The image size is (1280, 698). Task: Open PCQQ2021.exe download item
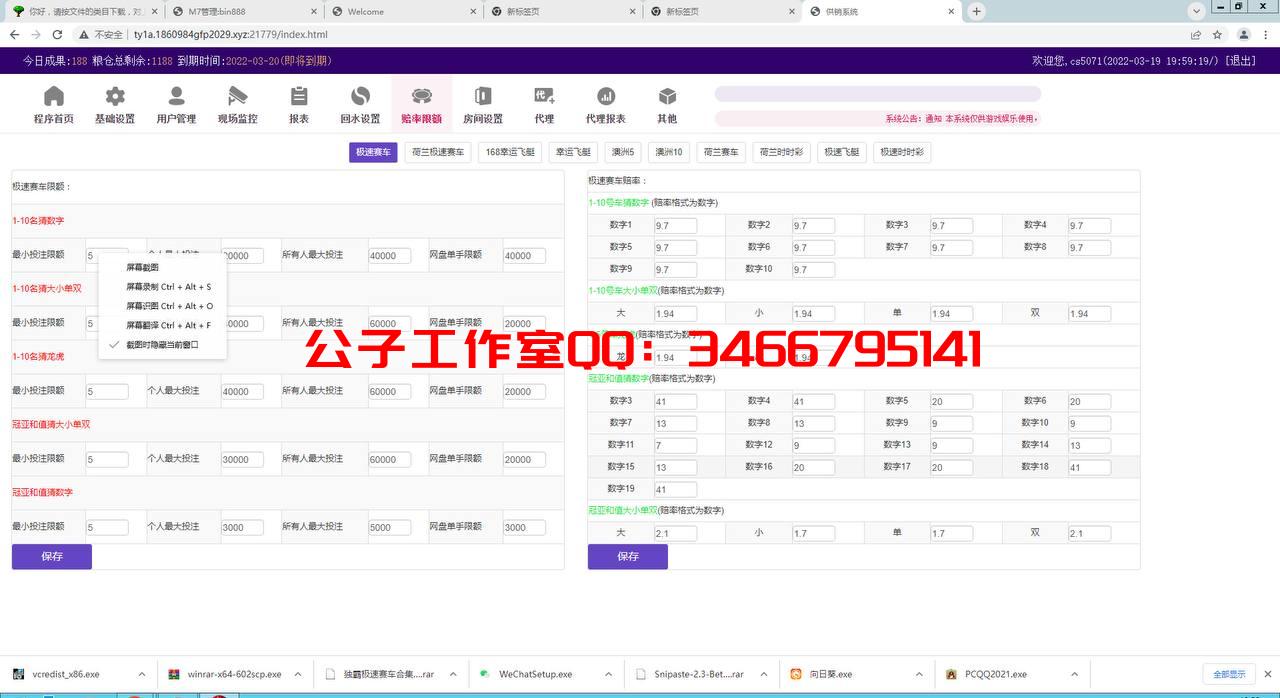click(x=996, y=674)
